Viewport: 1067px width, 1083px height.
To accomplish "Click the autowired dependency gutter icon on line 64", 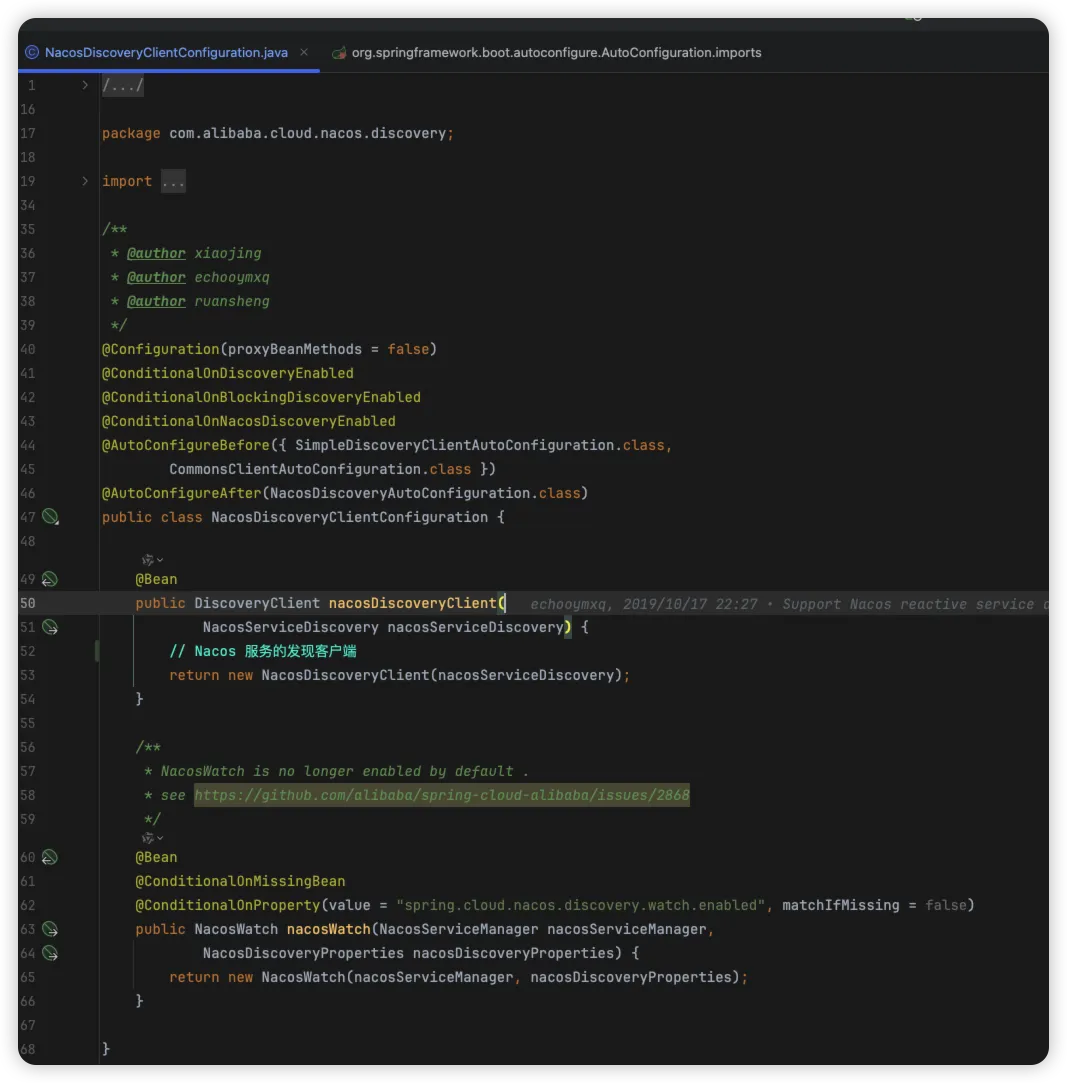I will [x=50, y=953].
